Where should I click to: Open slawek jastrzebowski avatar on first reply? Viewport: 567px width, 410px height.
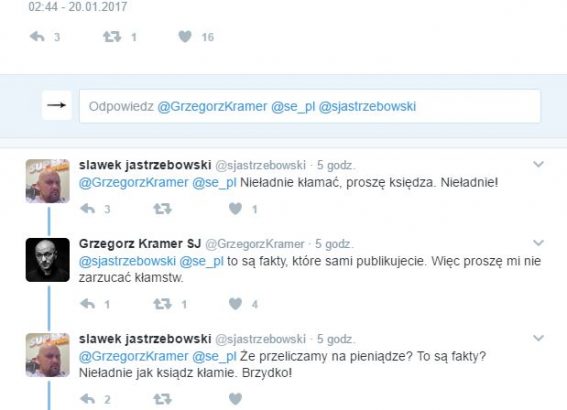(x=47, y=181)
